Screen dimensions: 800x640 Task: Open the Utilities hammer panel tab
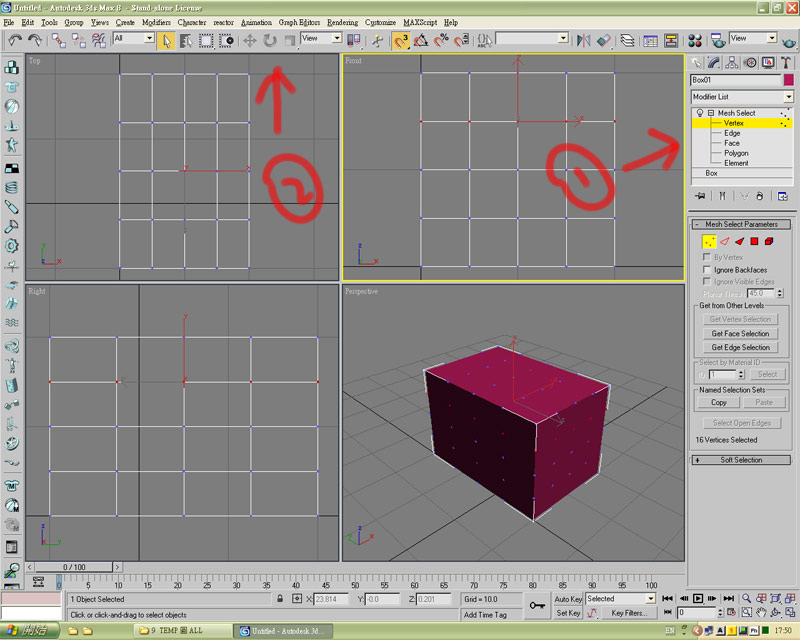[x=786, y=63]
